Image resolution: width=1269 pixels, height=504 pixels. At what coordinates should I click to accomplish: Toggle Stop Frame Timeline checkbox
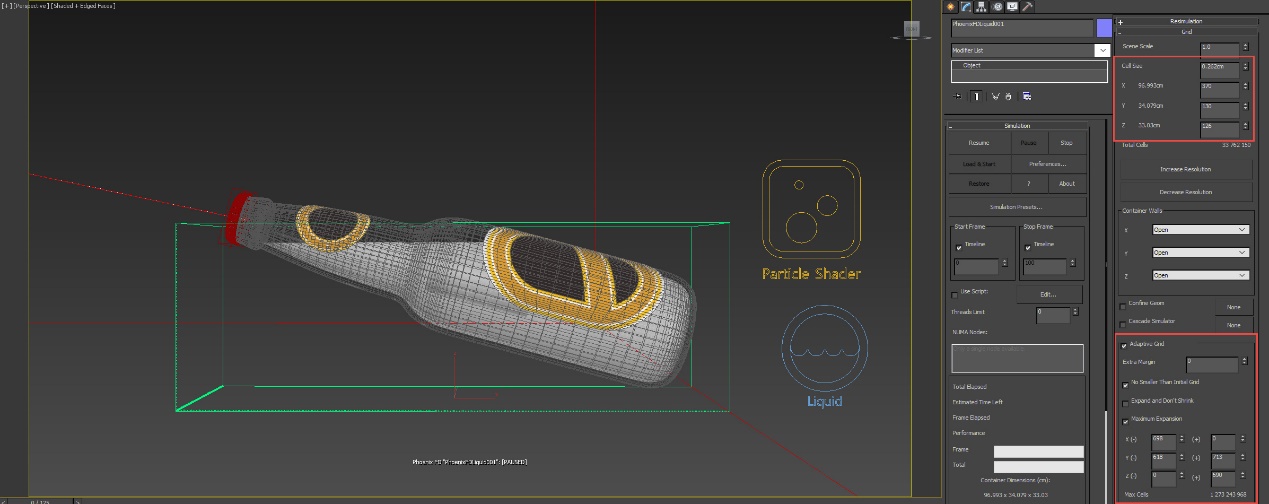tap(1029, 247)
